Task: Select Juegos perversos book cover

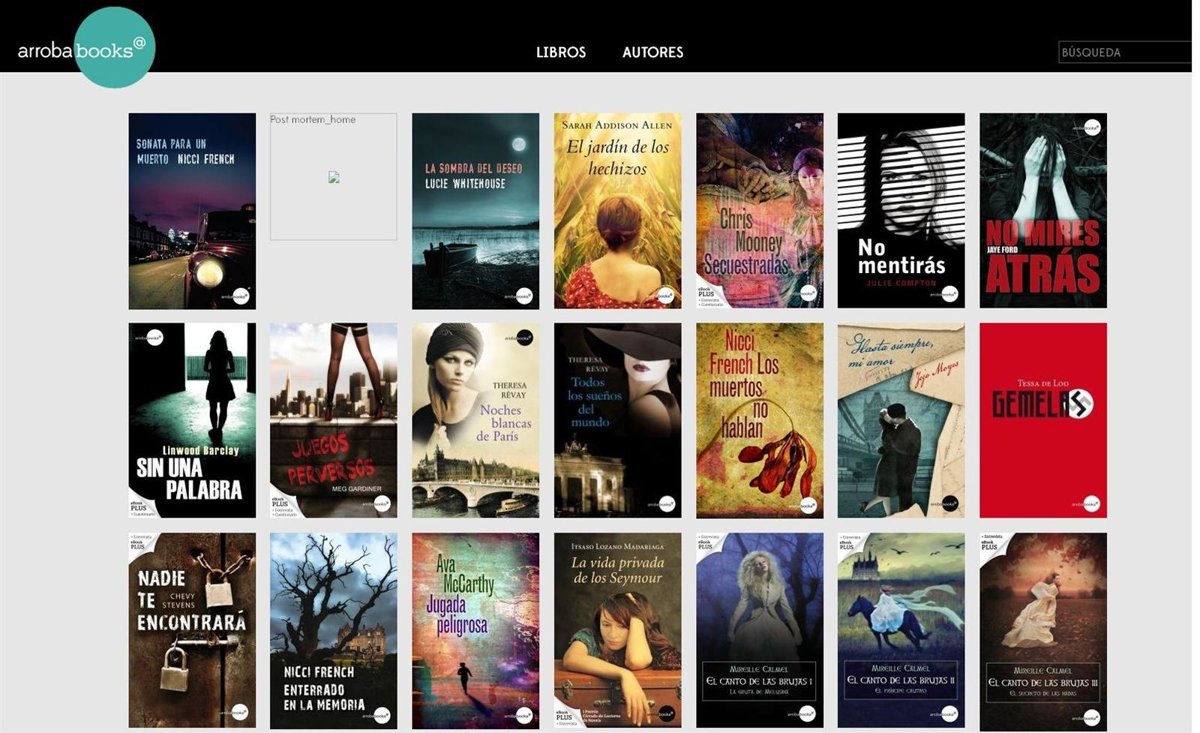Action: click(333, 420)
